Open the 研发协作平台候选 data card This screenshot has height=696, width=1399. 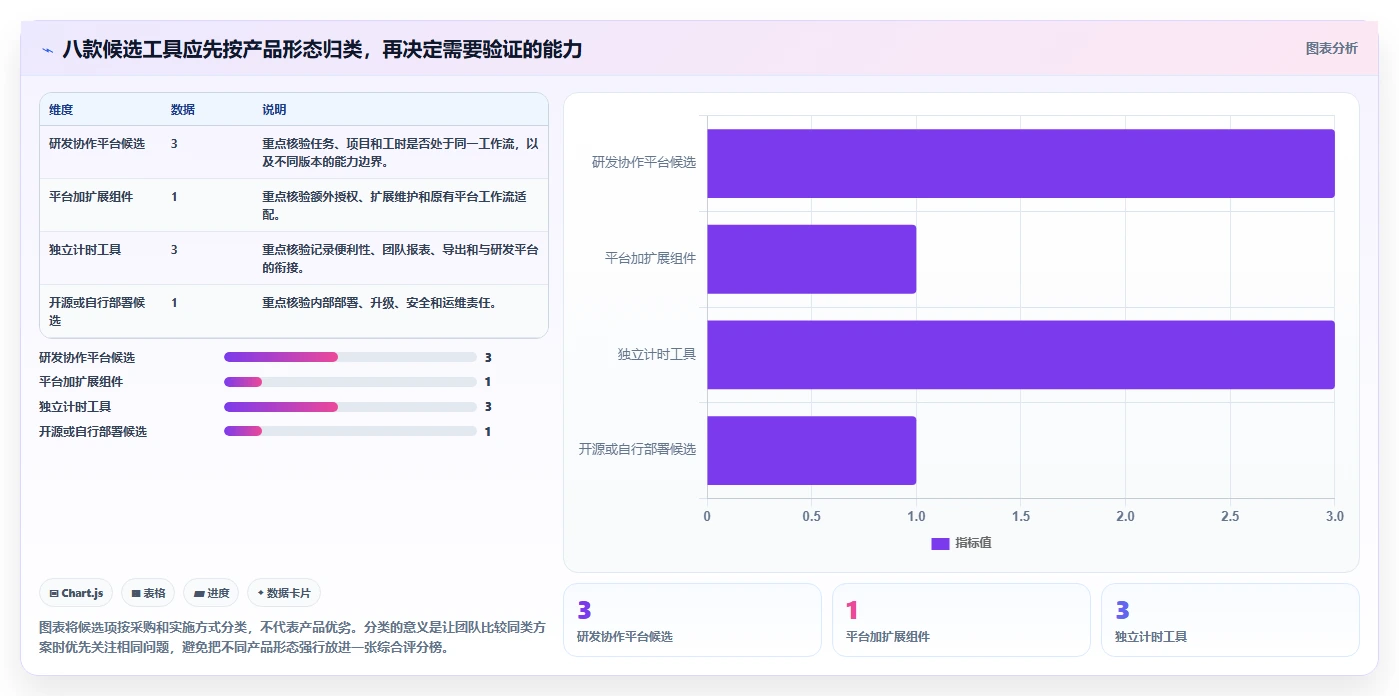point(692,620)
